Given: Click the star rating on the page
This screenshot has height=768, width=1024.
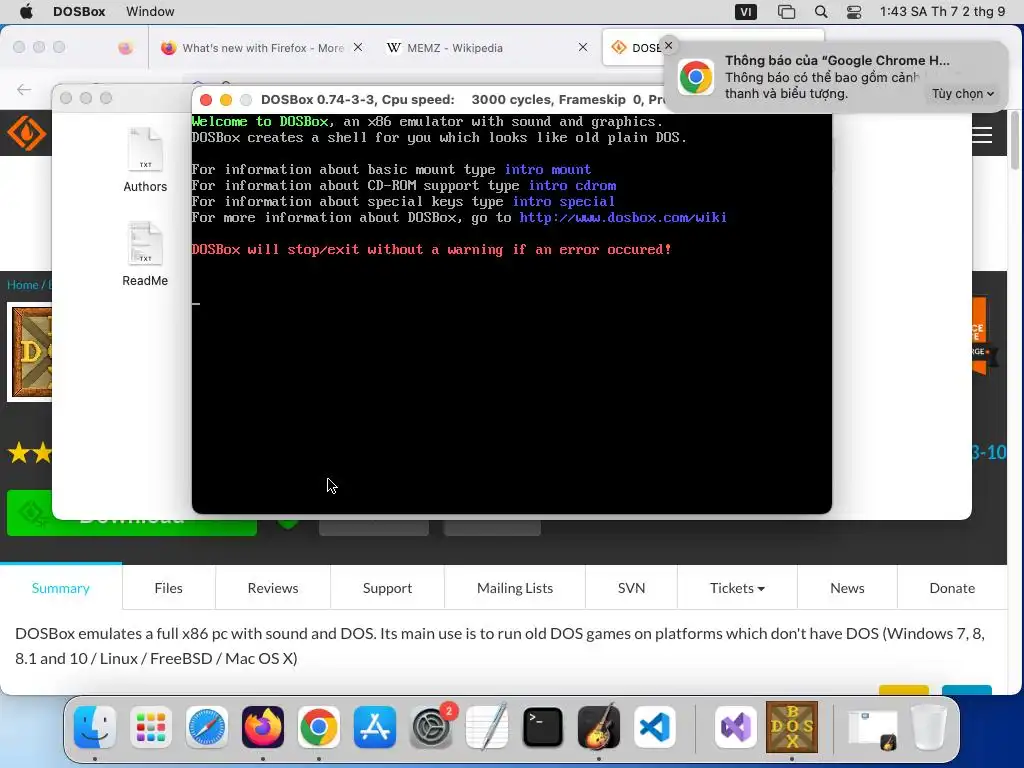Looking at the screenshot, I should pos(29,453).
